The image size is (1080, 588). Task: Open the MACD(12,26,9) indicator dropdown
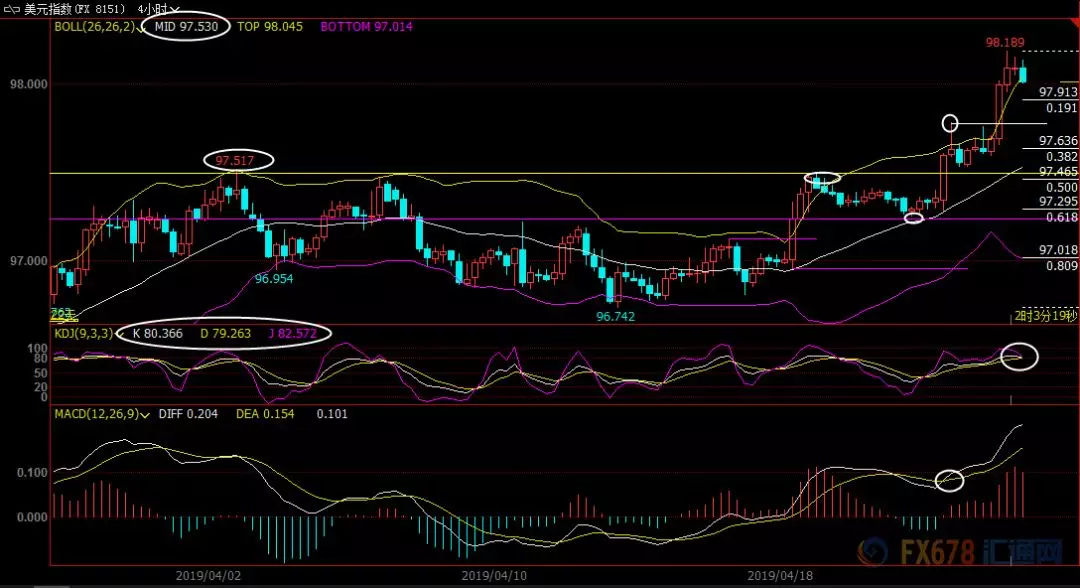click(146, 414)
